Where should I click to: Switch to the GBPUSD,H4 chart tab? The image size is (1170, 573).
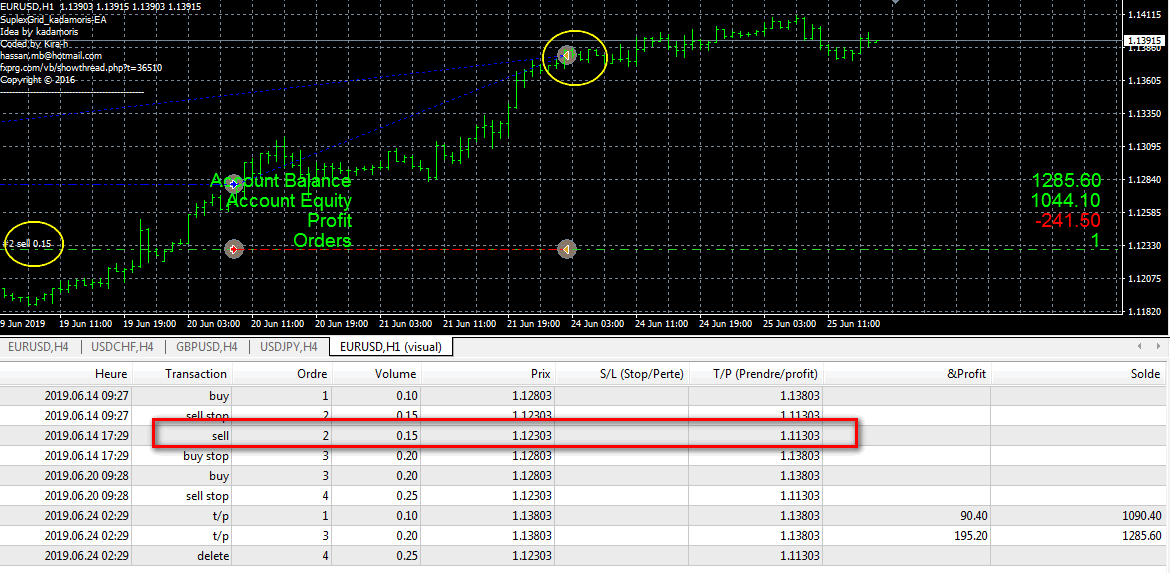(206, 347)
